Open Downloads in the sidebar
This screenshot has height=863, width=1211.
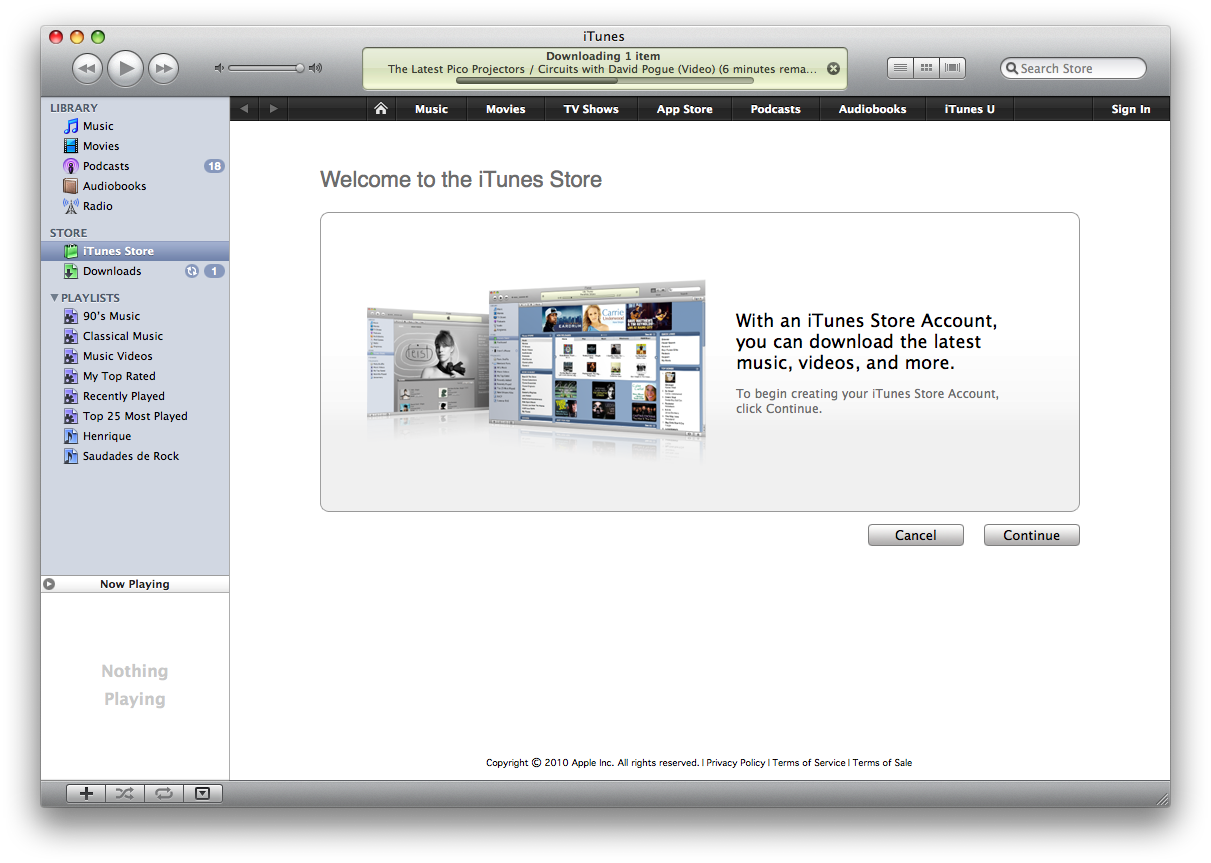135,271
